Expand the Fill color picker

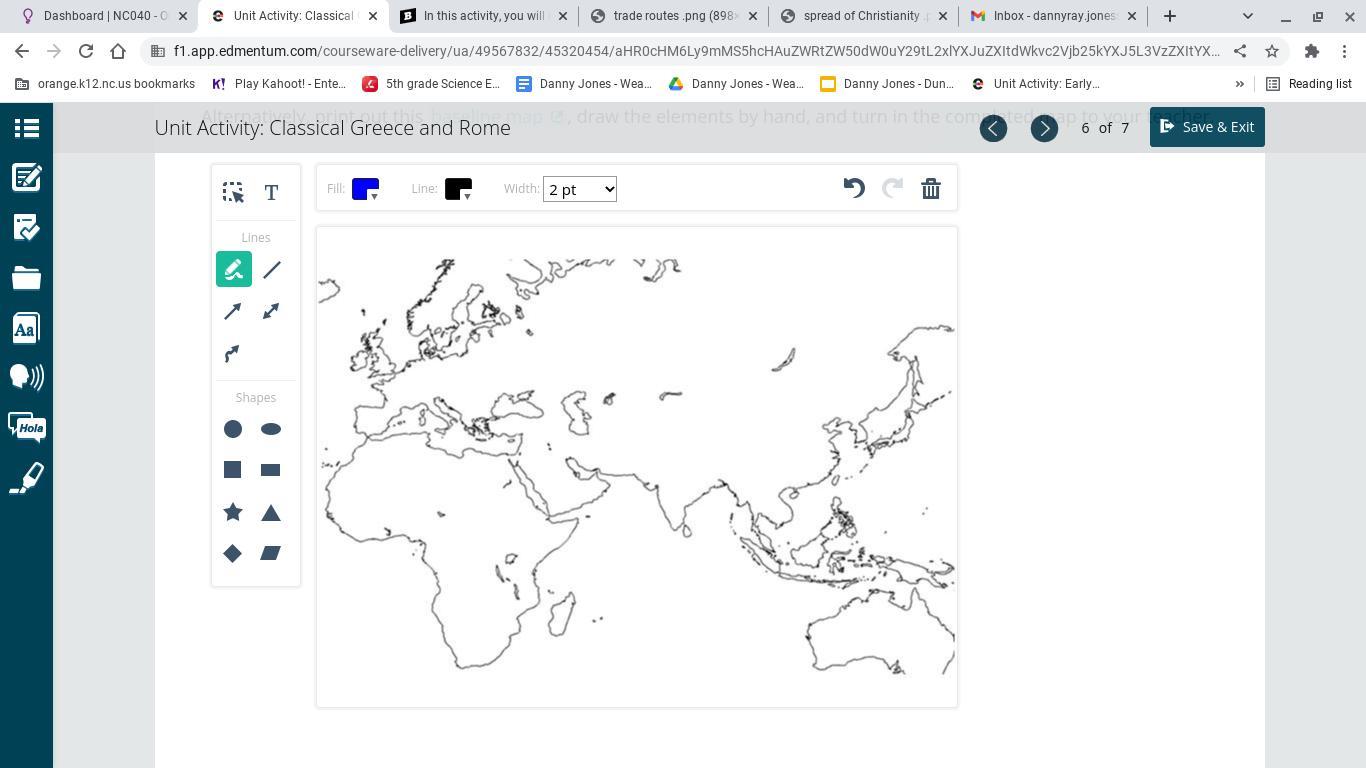coord(366,189)
